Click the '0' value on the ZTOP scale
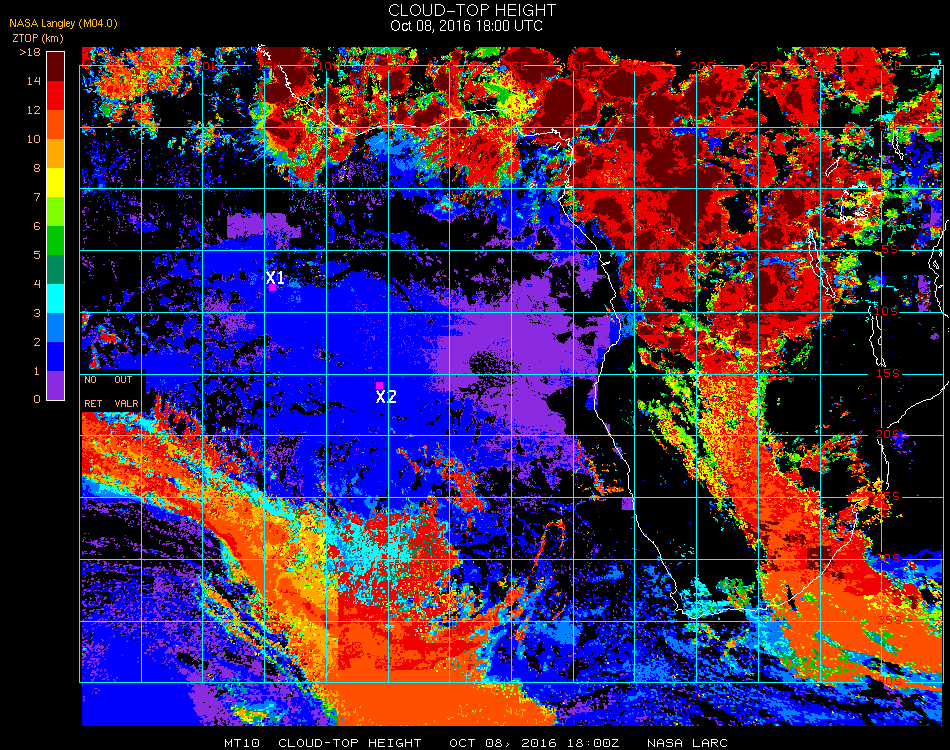 (37, 399)
